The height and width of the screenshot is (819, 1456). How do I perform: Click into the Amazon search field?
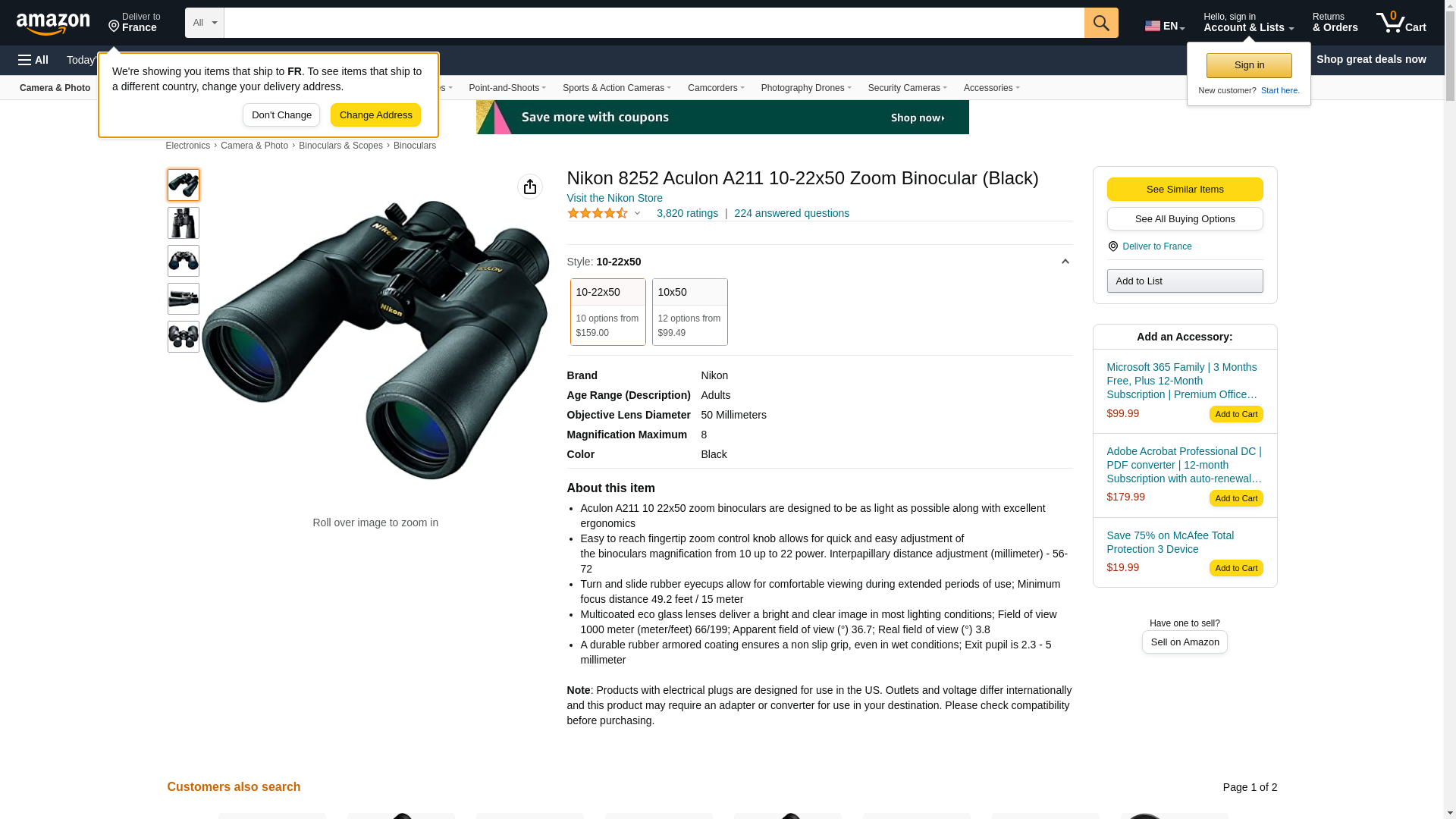[x=654, y=23]
